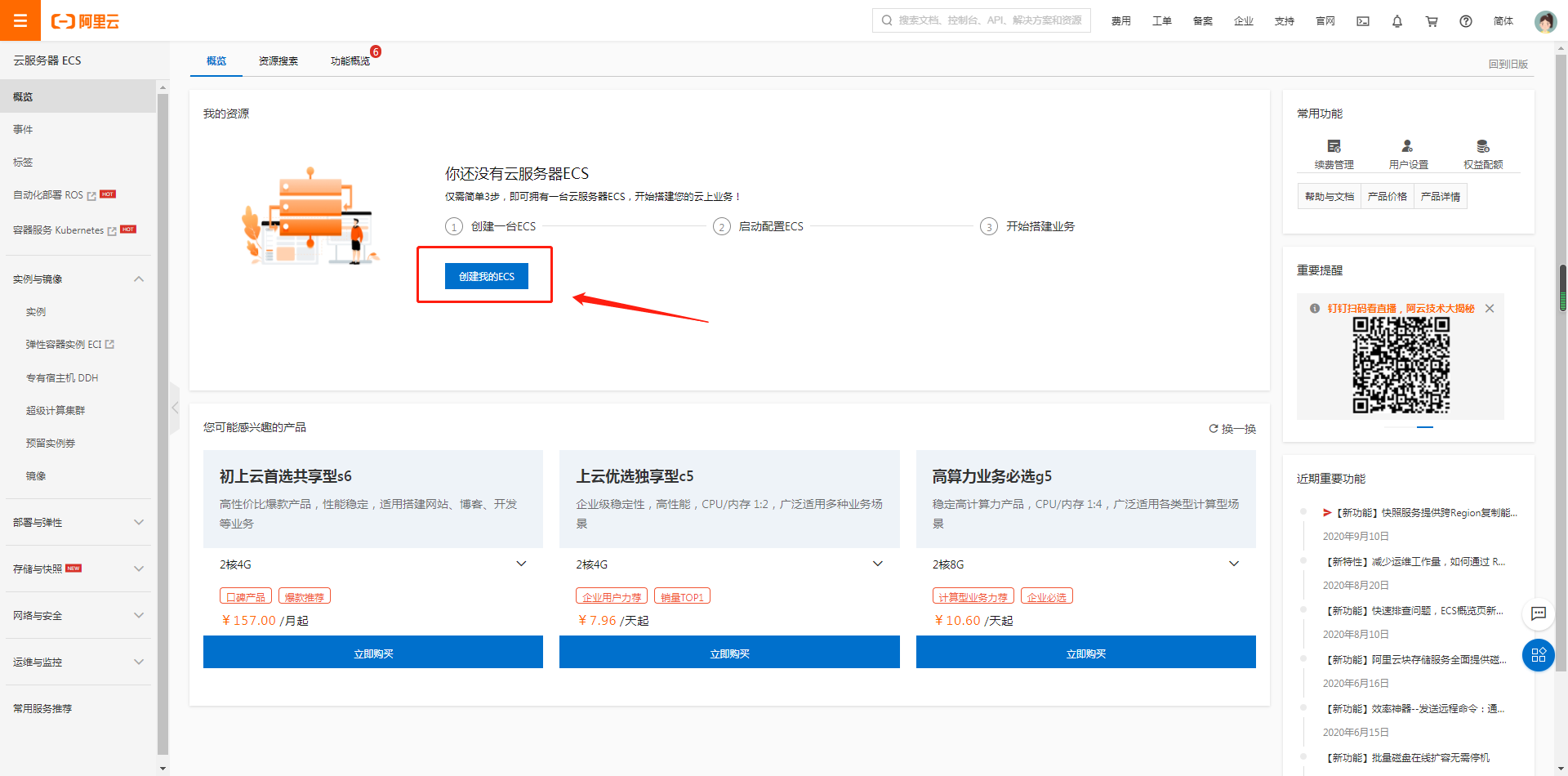Open the hamburger navigation menu
1568x776 pixels.
coord(20,20)
